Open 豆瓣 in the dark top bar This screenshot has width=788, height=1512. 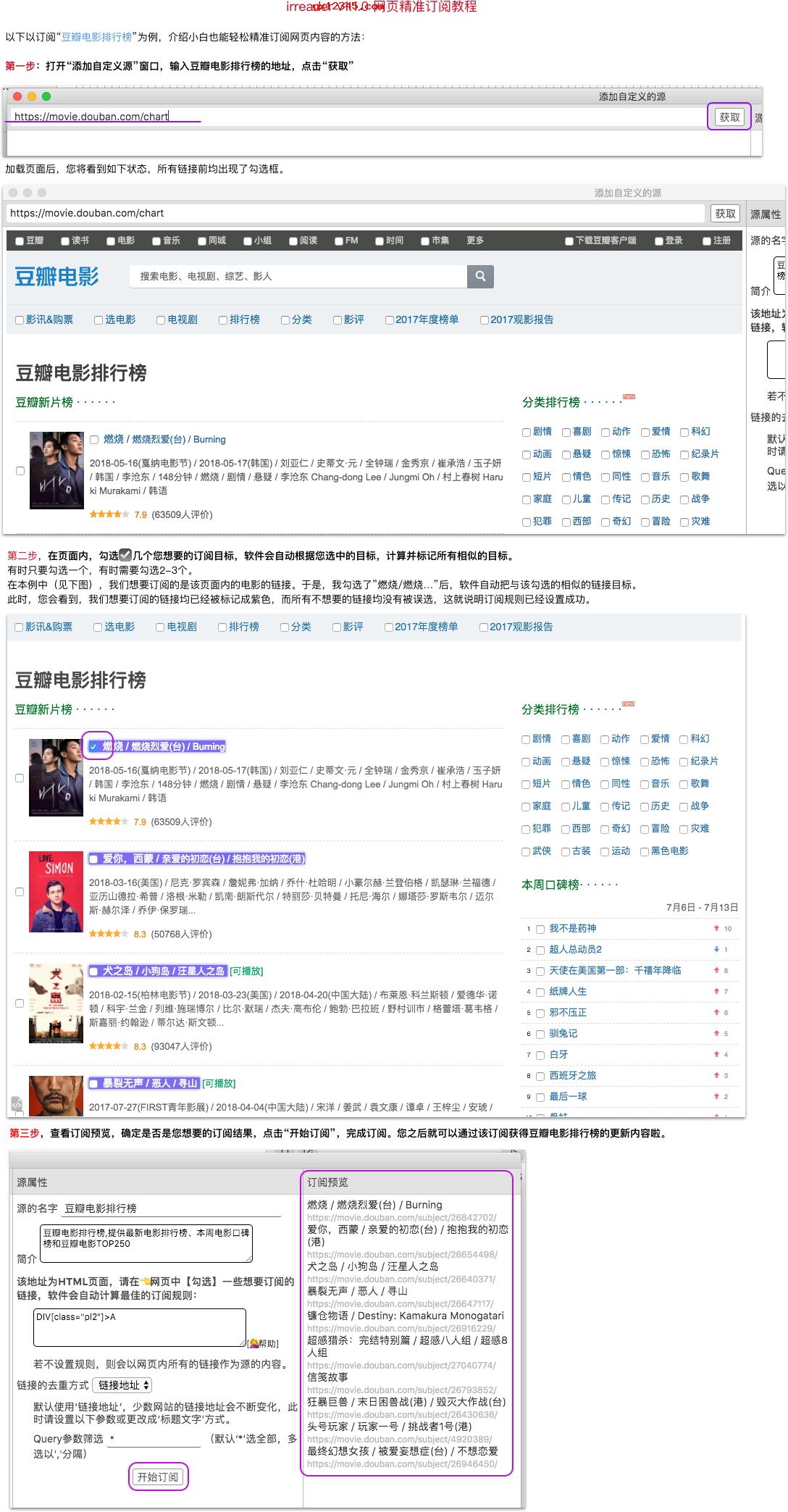point(35,241)
